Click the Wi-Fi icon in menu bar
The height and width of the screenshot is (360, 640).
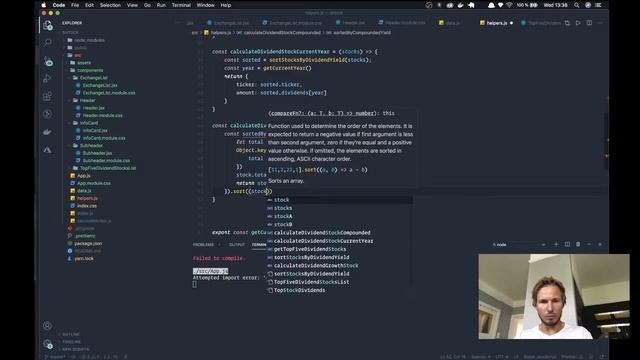[x=509, y=5]
